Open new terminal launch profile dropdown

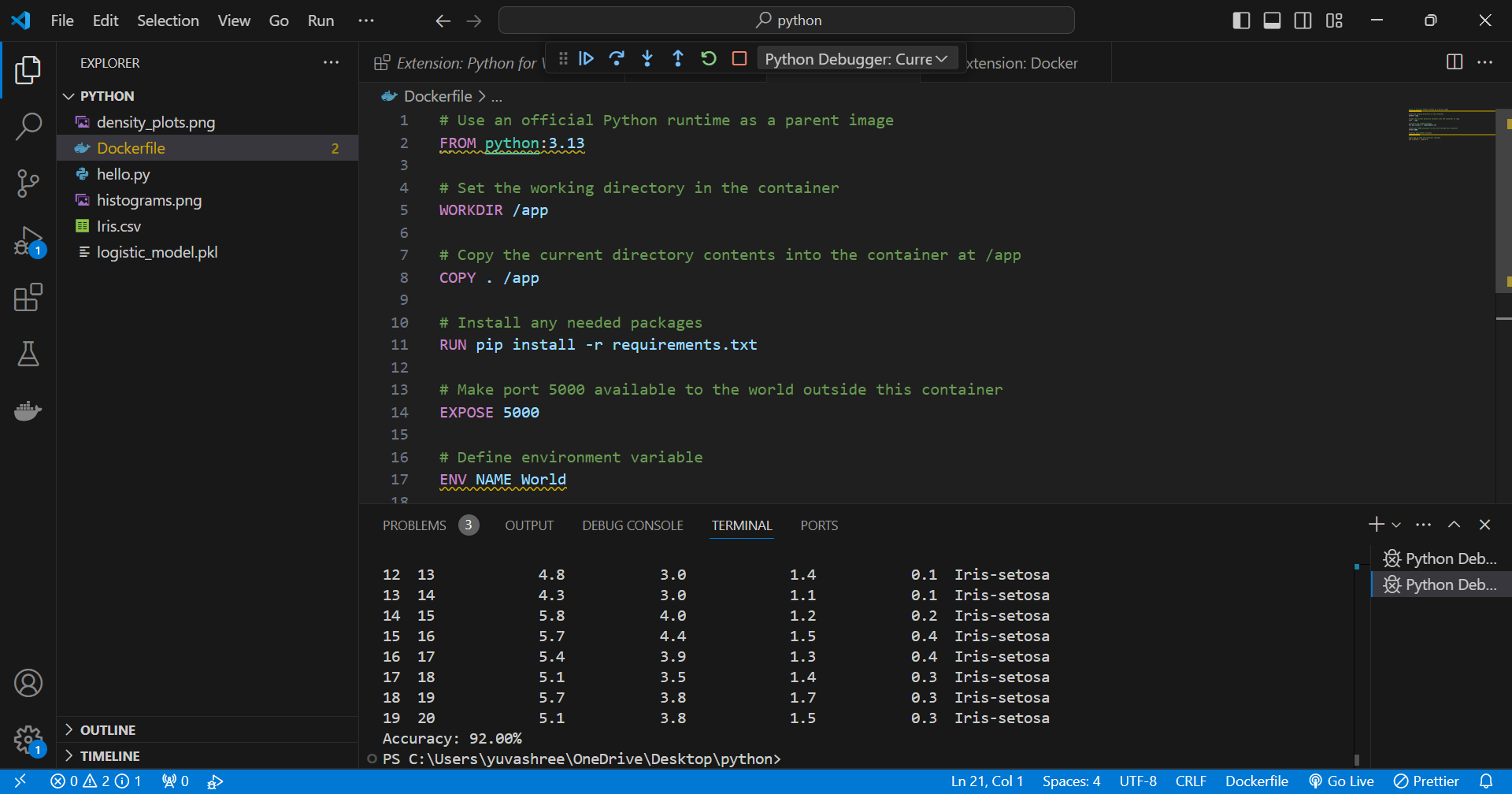(x=1396, y=525)
